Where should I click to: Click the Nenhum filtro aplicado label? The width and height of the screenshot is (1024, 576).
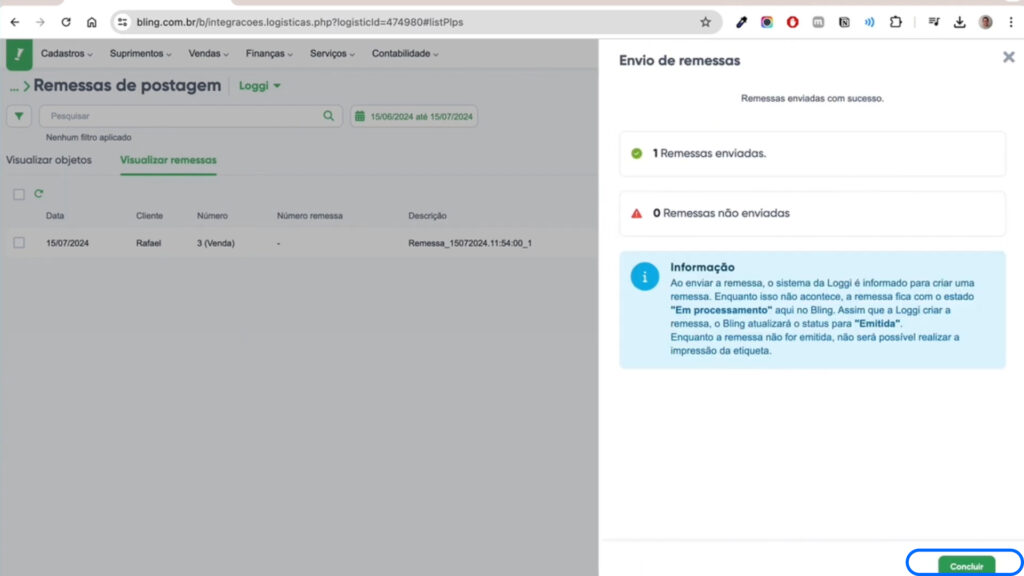pos(88,137)
